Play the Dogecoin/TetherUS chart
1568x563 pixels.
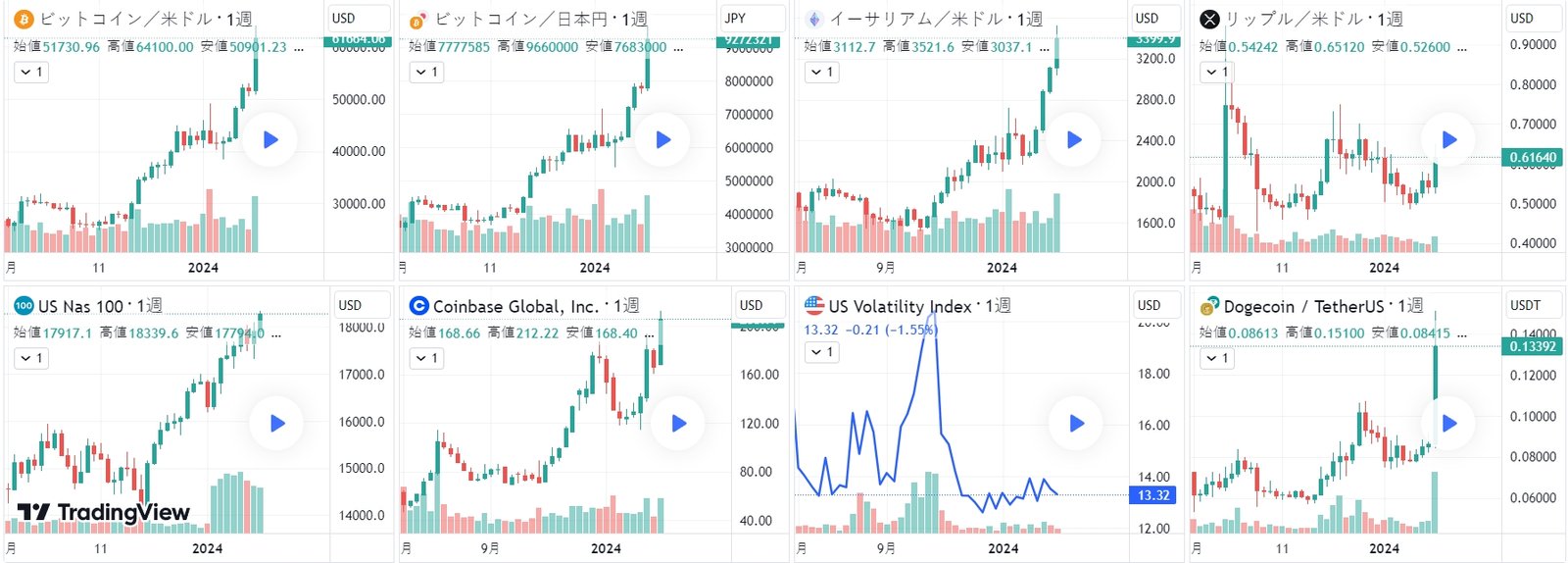1449,424
